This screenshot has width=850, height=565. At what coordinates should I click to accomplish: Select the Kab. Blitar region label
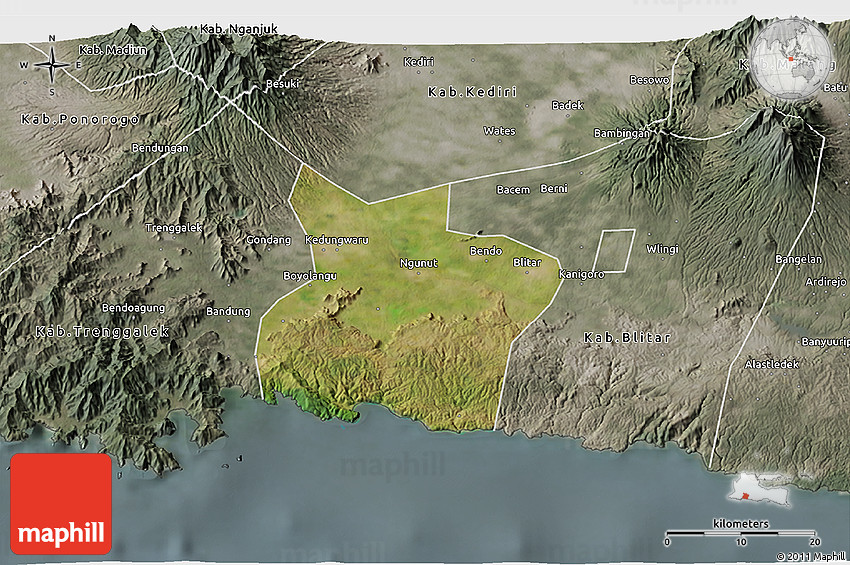point(627,338)
